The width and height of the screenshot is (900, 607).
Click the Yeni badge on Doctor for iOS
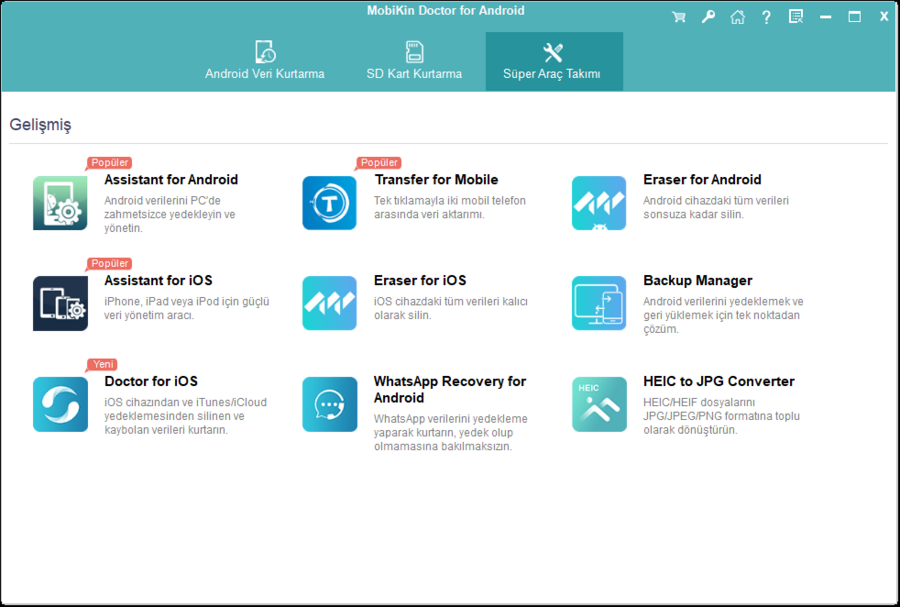pyautogui.click(x=101, y=364)
